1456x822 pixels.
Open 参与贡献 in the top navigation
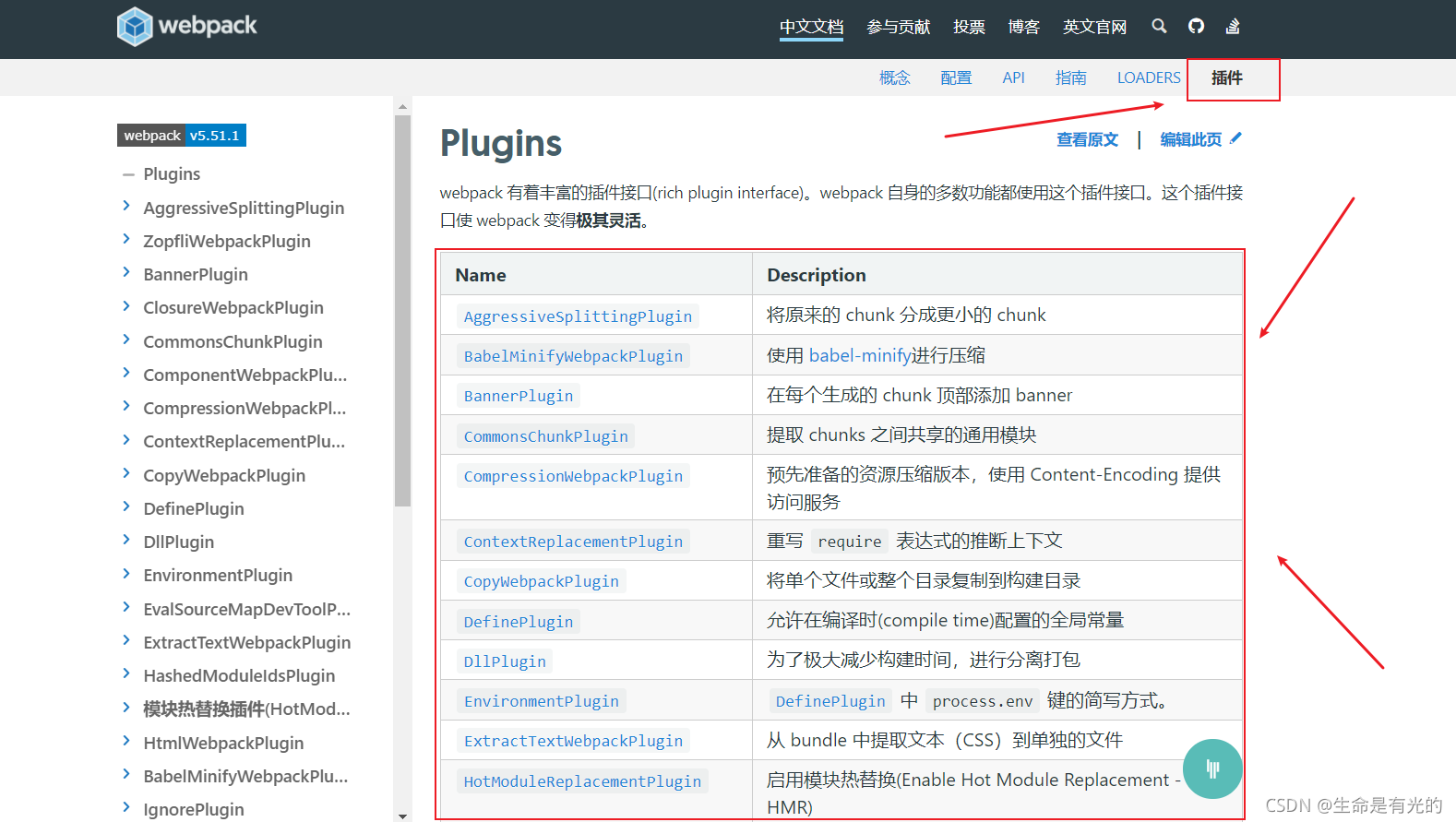[x=898, y=27]
